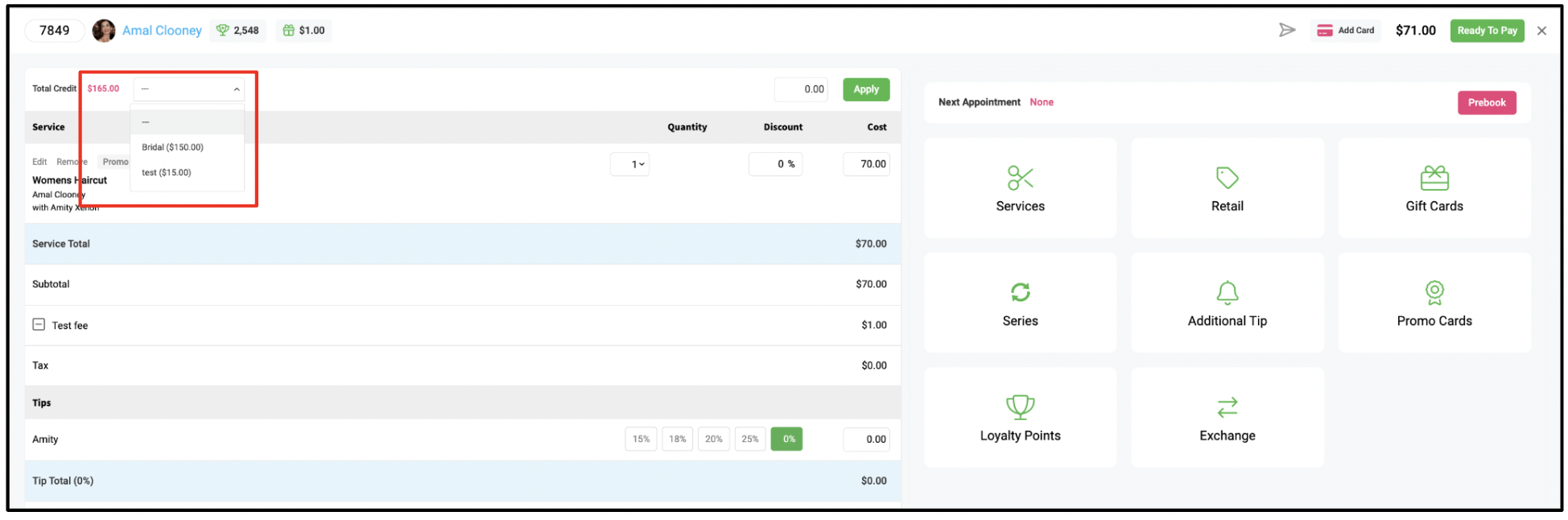Open the quantity dropdown for Womens Haircut
Image resolution: width=1568 pixels, height=520 pixels.
click(x=630, y=164)
